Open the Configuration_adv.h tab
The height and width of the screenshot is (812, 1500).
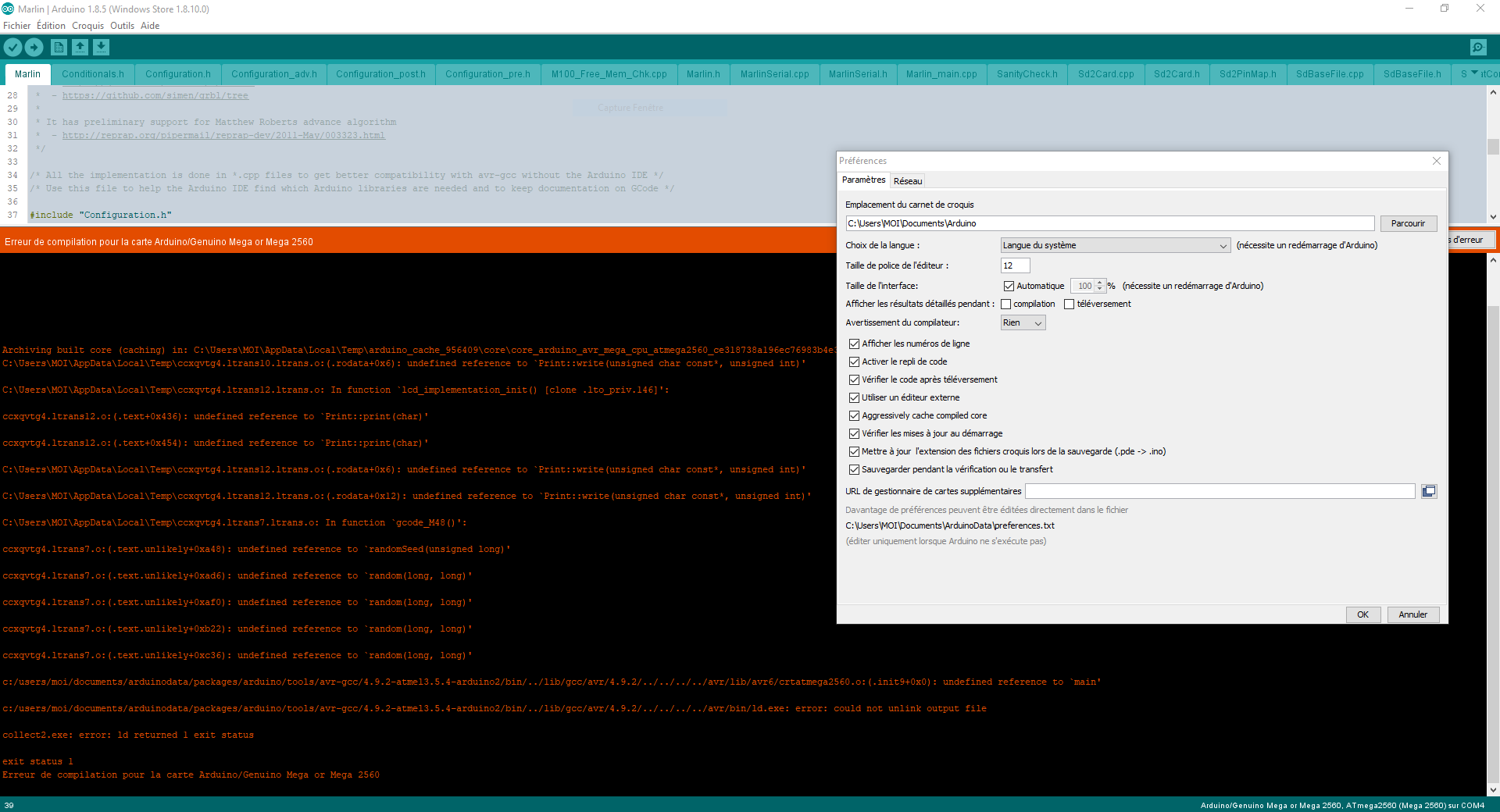pos(274,74)
